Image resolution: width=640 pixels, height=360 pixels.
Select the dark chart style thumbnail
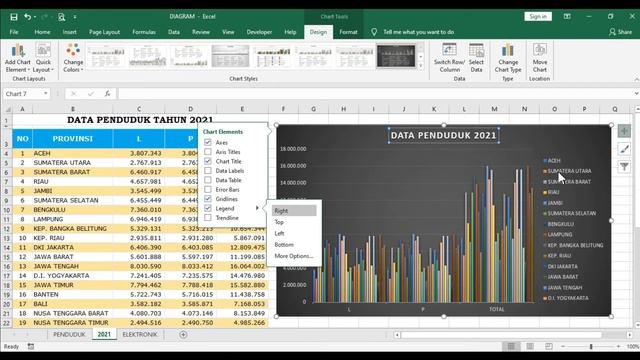click(x=396, y=56)
